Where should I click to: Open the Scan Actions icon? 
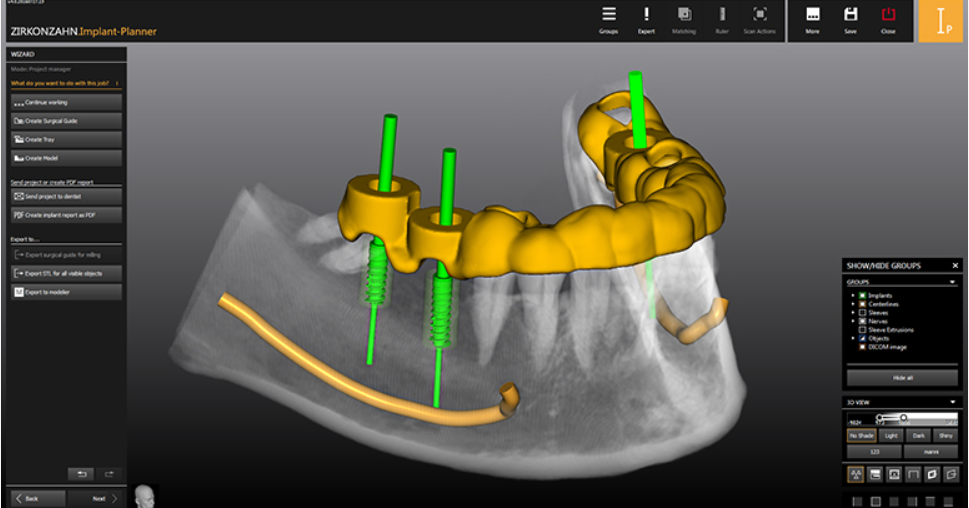[x=760, y=15]
